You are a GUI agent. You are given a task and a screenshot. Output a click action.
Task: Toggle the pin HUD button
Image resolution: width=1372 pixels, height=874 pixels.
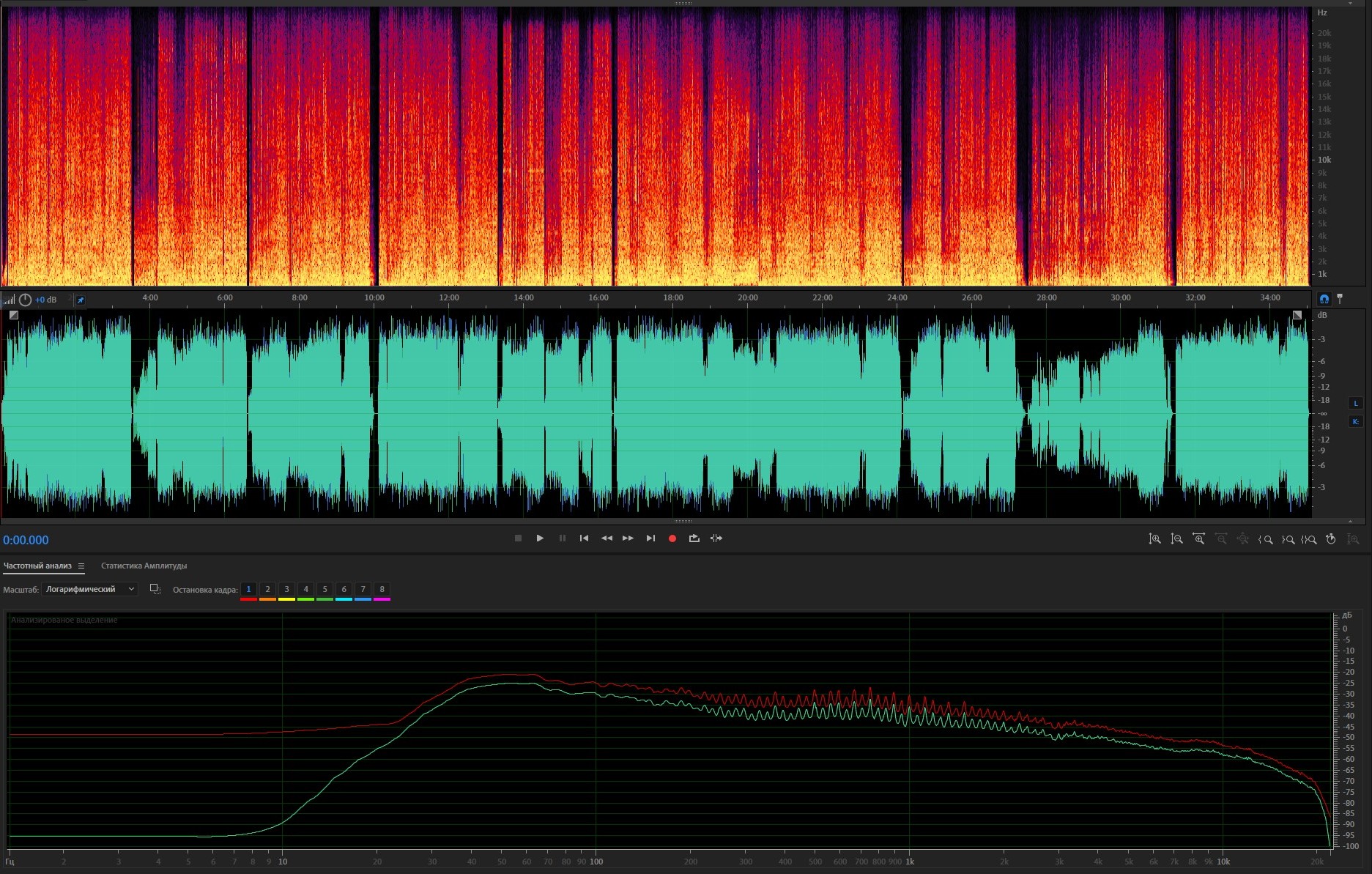pyautogui.click(x=81, y=300)
